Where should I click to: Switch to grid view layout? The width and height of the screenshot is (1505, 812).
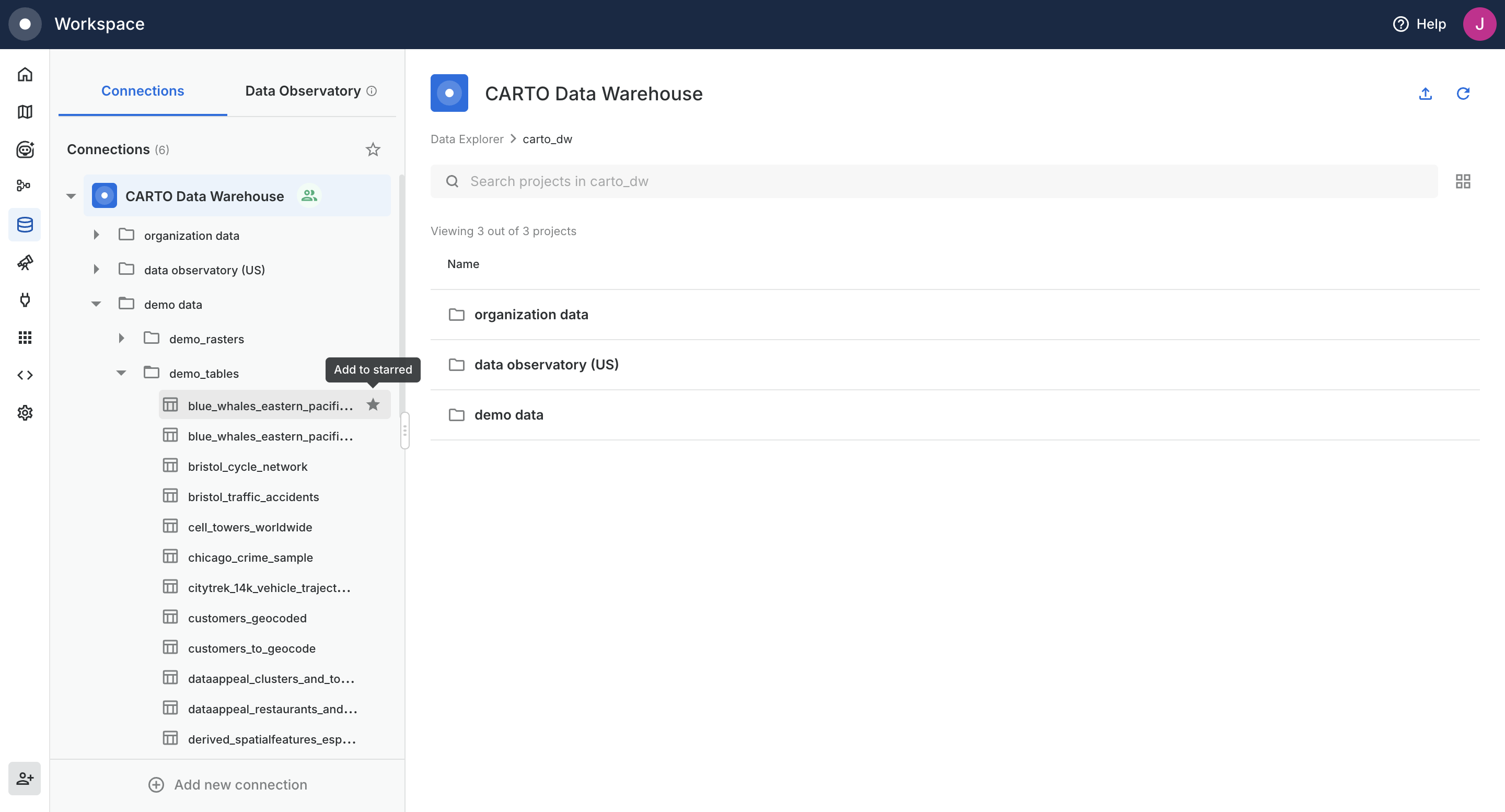[x=1462, y=182]
